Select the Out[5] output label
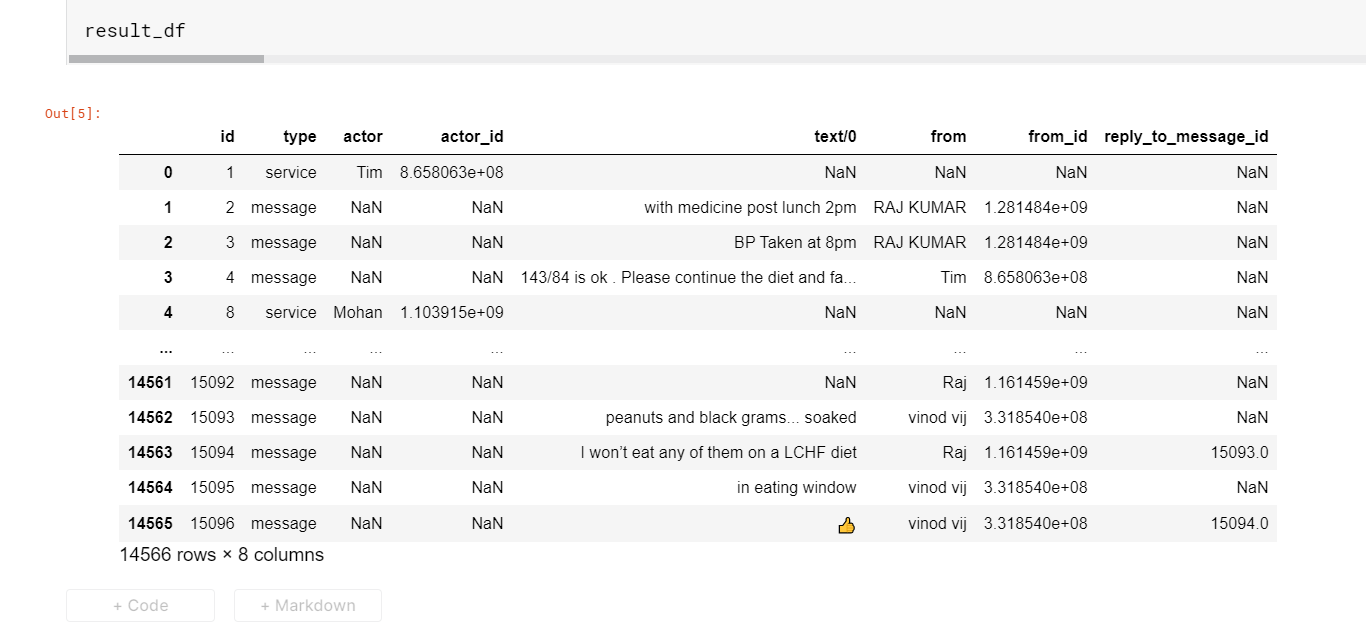Screen dimensions: 1368x629 pos(73,113)
